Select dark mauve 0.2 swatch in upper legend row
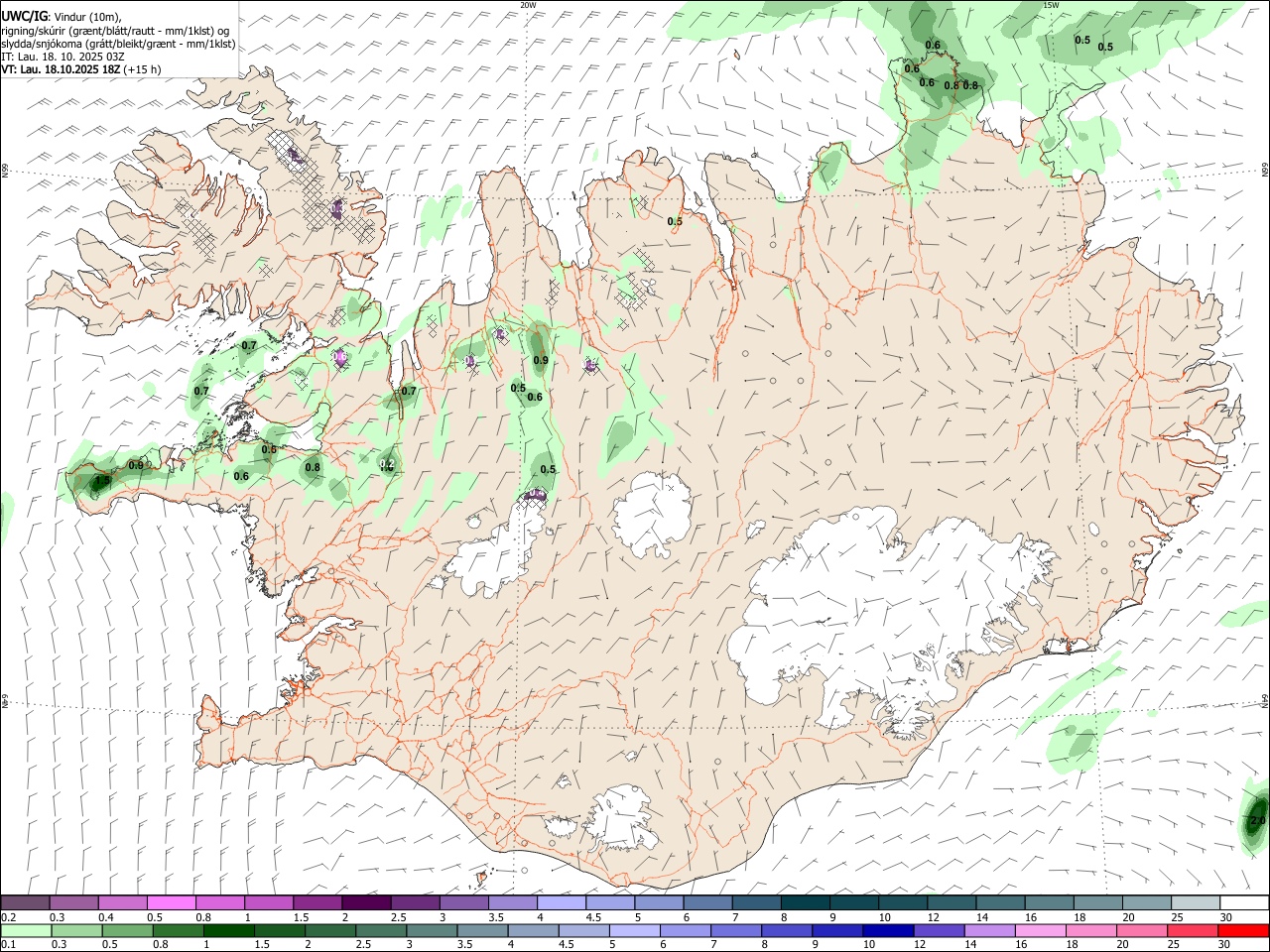 [x=25, y=902]
